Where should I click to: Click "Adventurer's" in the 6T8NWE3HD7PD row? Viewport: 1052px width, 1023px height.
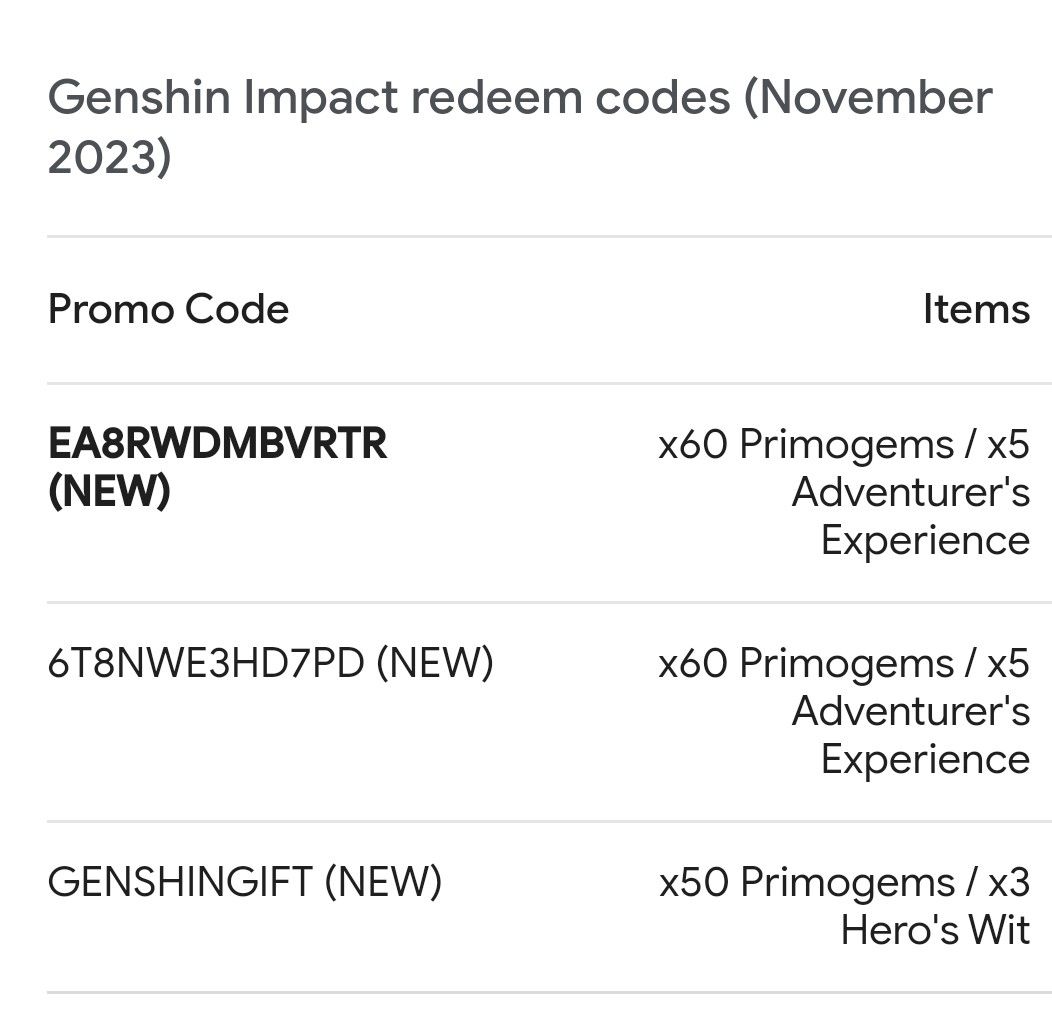[911, 711]
